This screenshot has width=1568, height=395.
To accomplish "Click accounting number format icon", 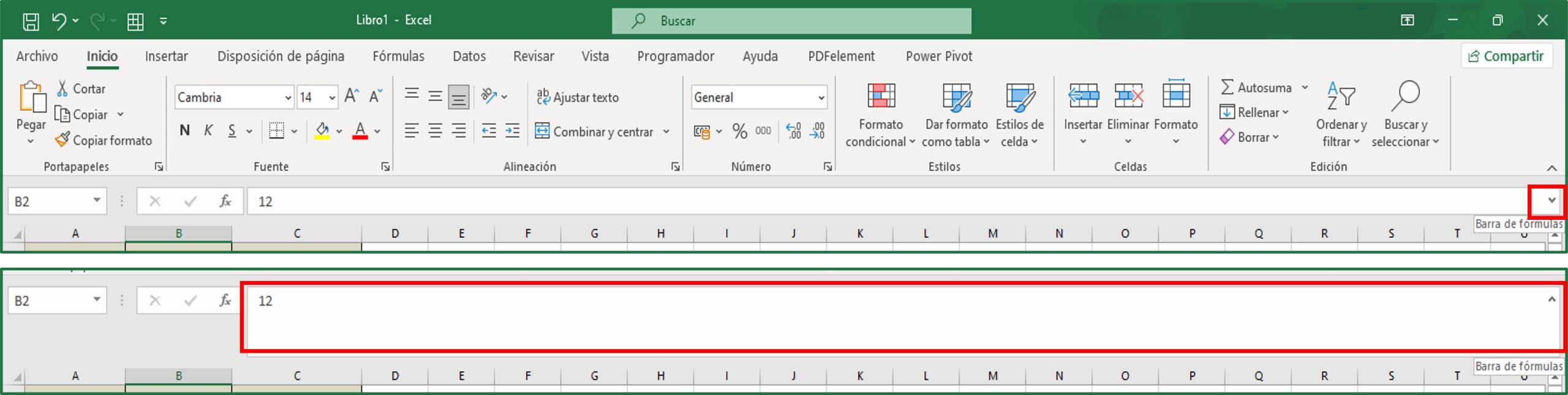I will point(702,131).
